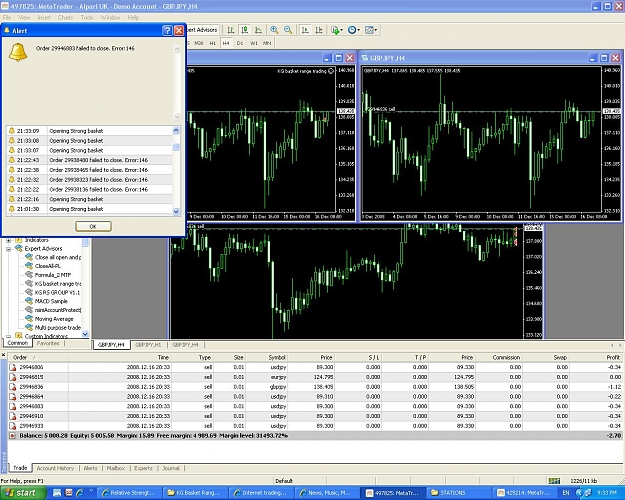The width and height of the screenshot is (625, 500).
Task: Select the H1 timeframe button
Action: pyautogui.click(x=212, y=43)
